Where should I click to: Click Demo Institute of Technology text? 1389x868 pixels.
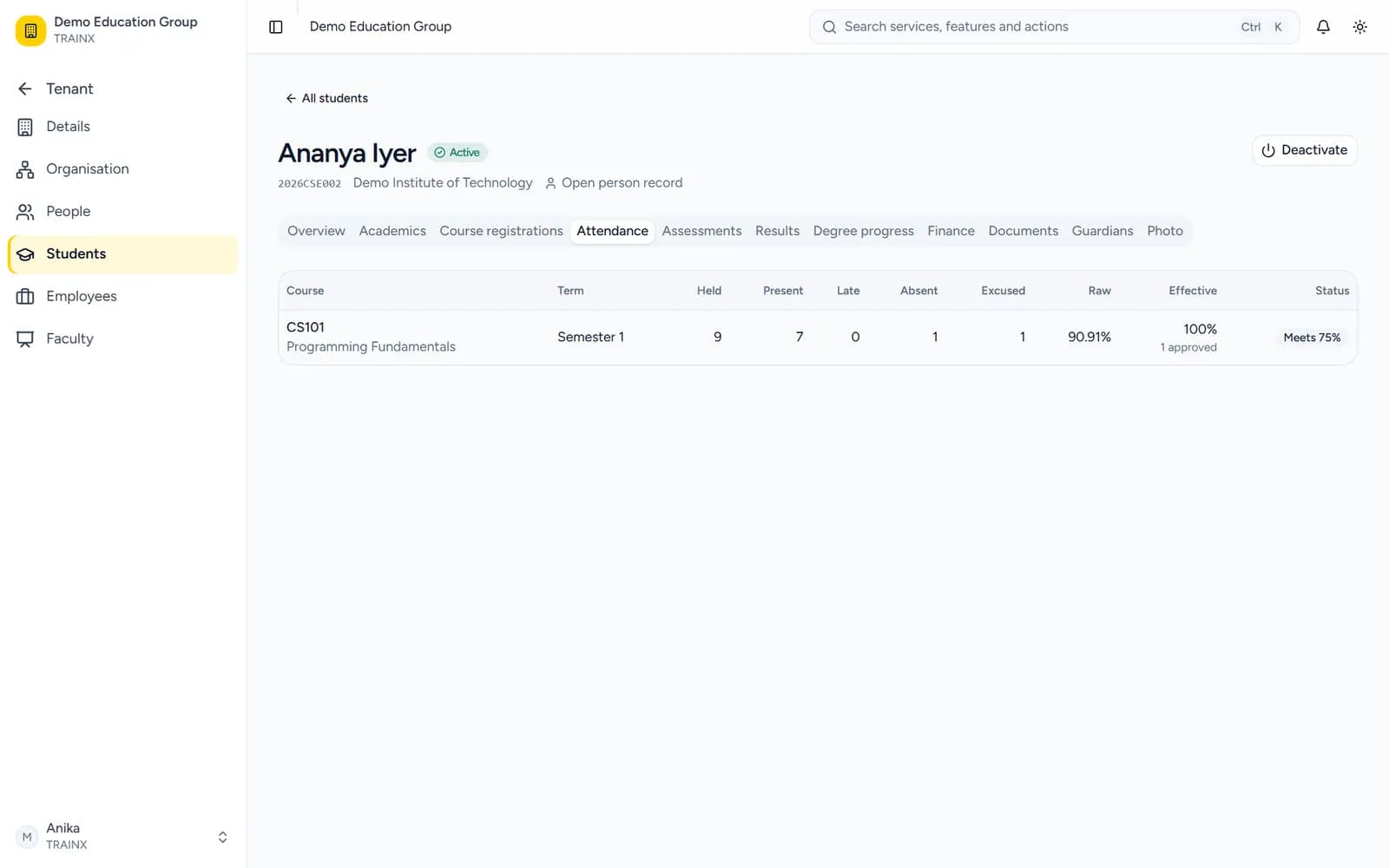[x=443, y=183]
